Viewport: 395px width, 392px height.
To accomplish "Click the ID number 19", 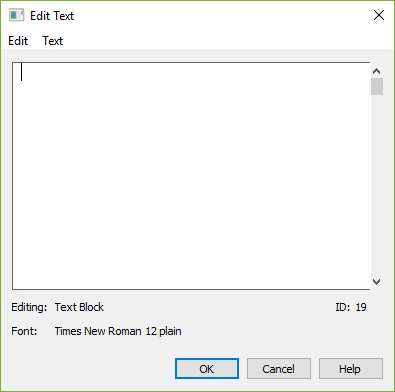I will click(361, 307).
